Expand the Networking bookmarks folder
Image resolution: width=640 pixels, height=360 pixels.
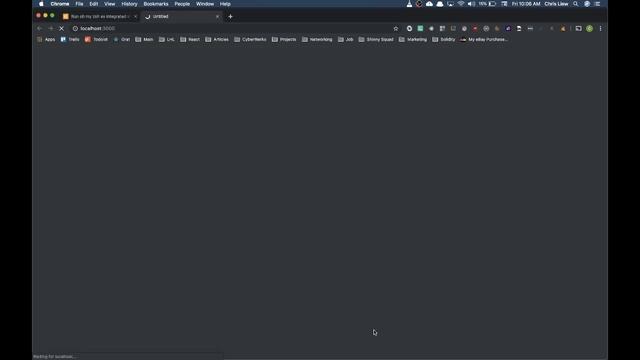click(317, 40)
